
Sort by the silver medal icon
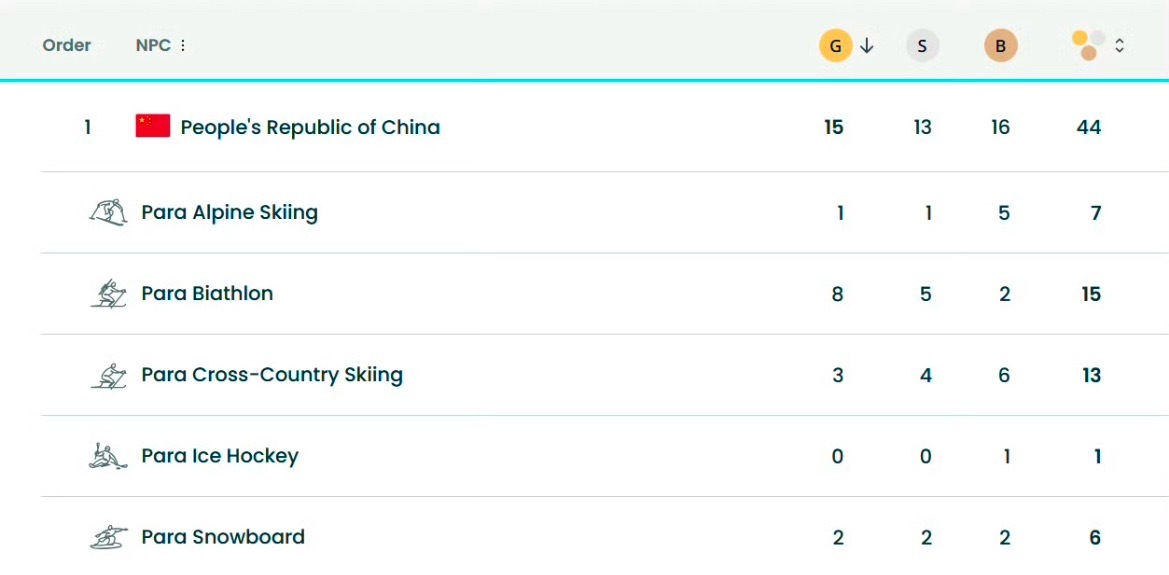(x=922, y=46)
